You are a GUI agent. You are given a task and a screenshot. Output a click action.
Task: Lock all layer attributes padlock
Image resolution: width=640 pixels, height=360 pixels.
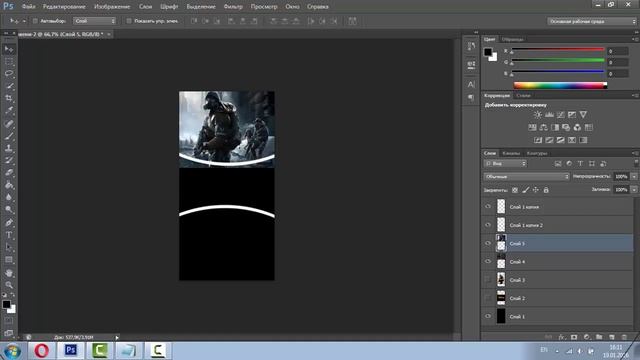point(546,190)
